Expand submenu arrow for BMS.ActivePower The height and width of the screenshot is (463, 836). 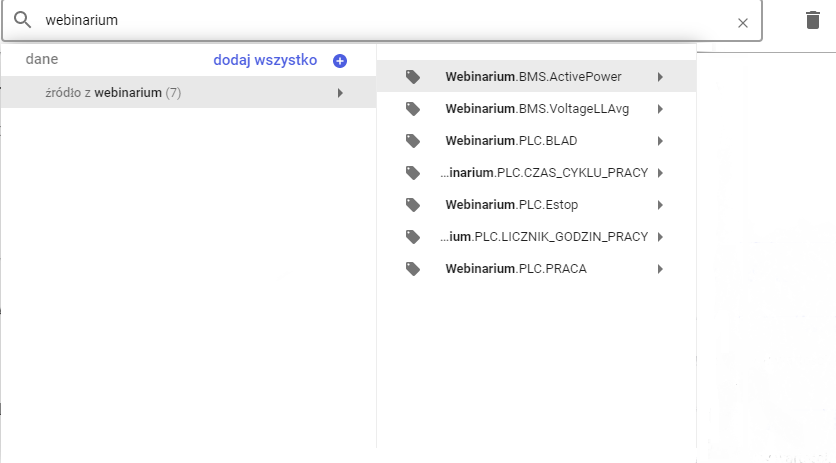tap(660, 77)
